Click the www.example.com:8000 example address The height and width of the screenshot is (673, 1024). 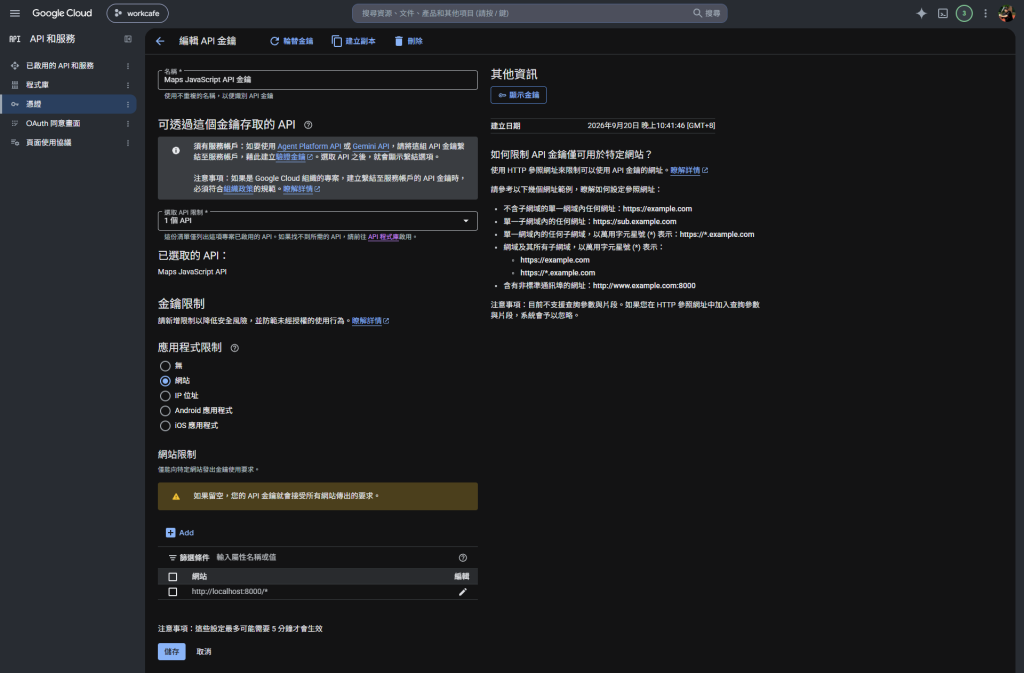(644, 286)
